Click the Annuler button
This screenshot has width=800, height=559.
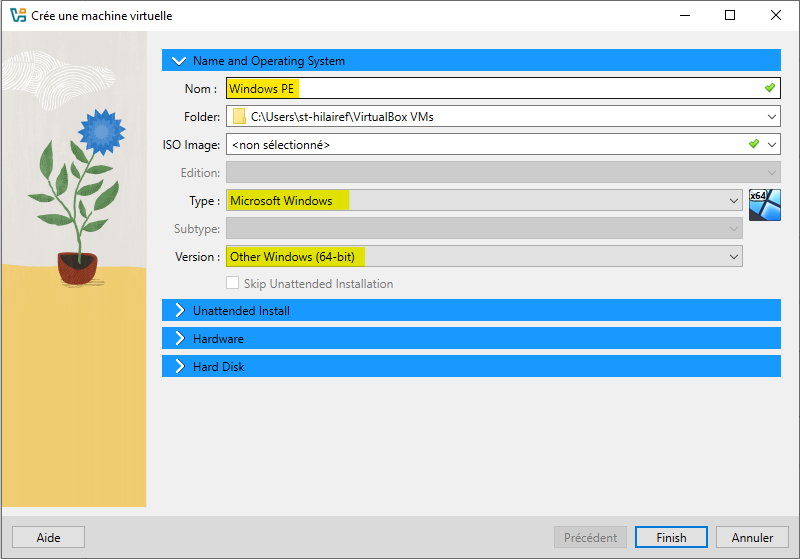tap(751, 537)
